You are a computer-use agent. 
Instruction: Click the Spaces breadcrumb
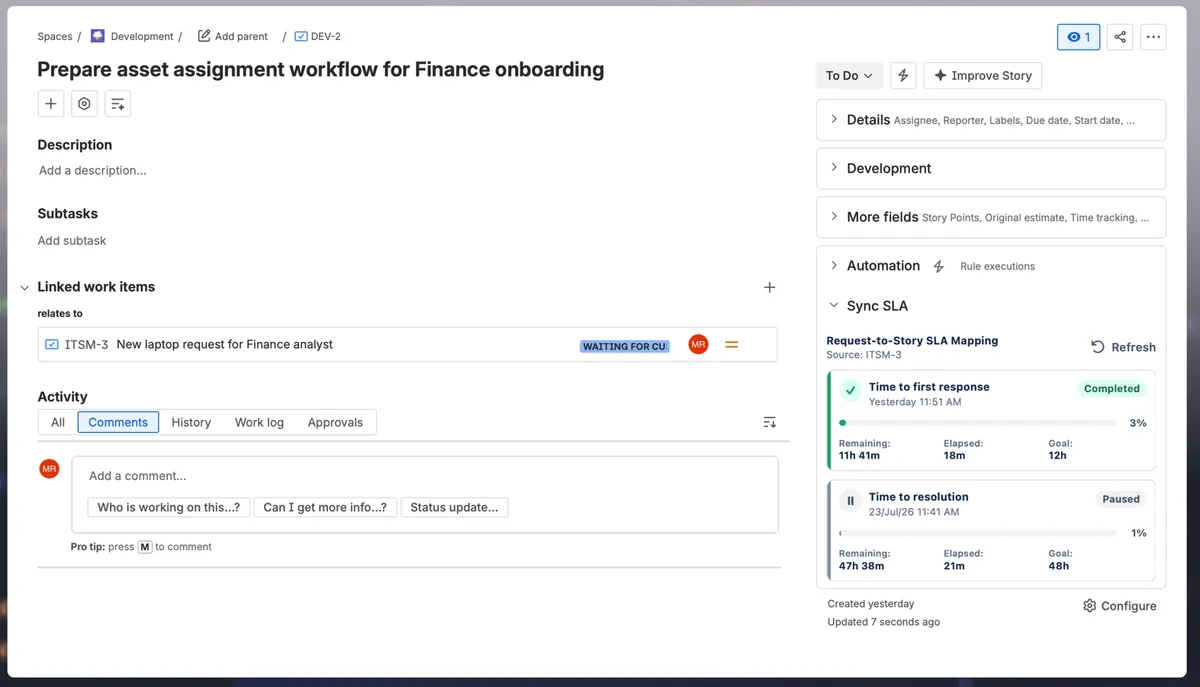pos(55,36)
